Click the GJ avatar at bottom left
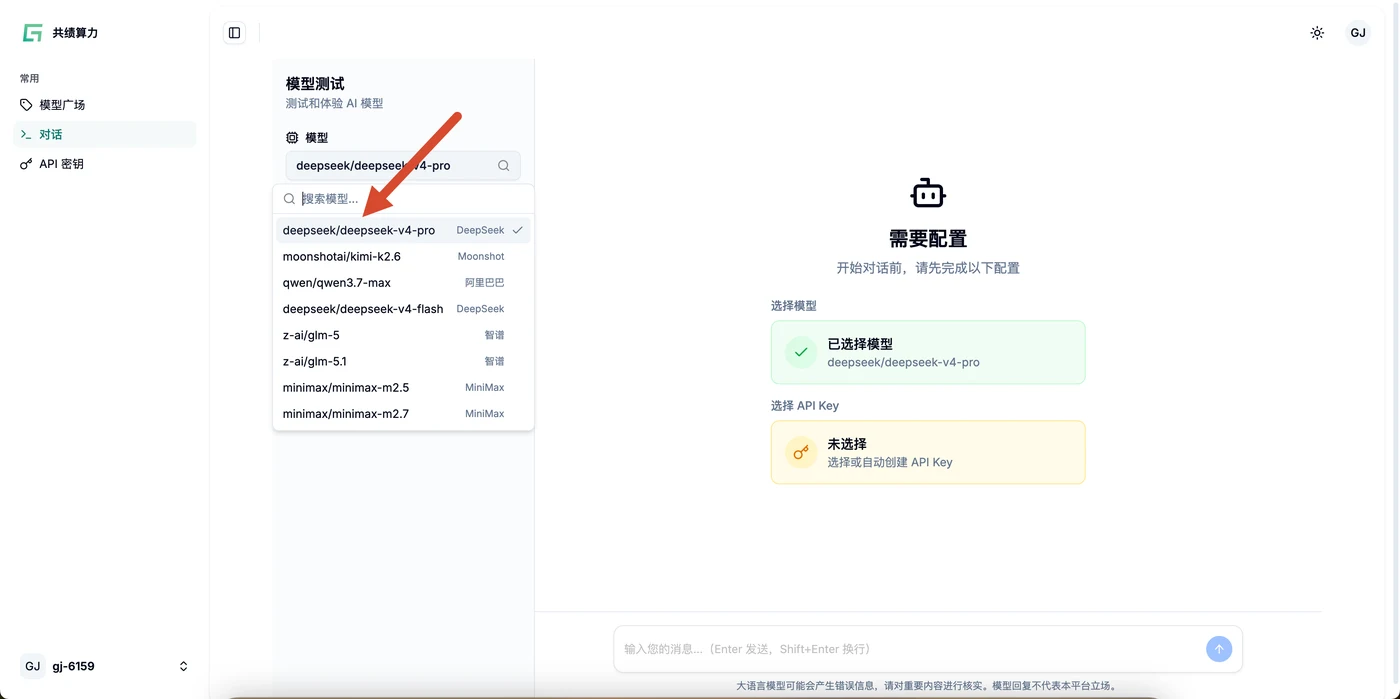 pyautogui.click(x=33, y=666)
